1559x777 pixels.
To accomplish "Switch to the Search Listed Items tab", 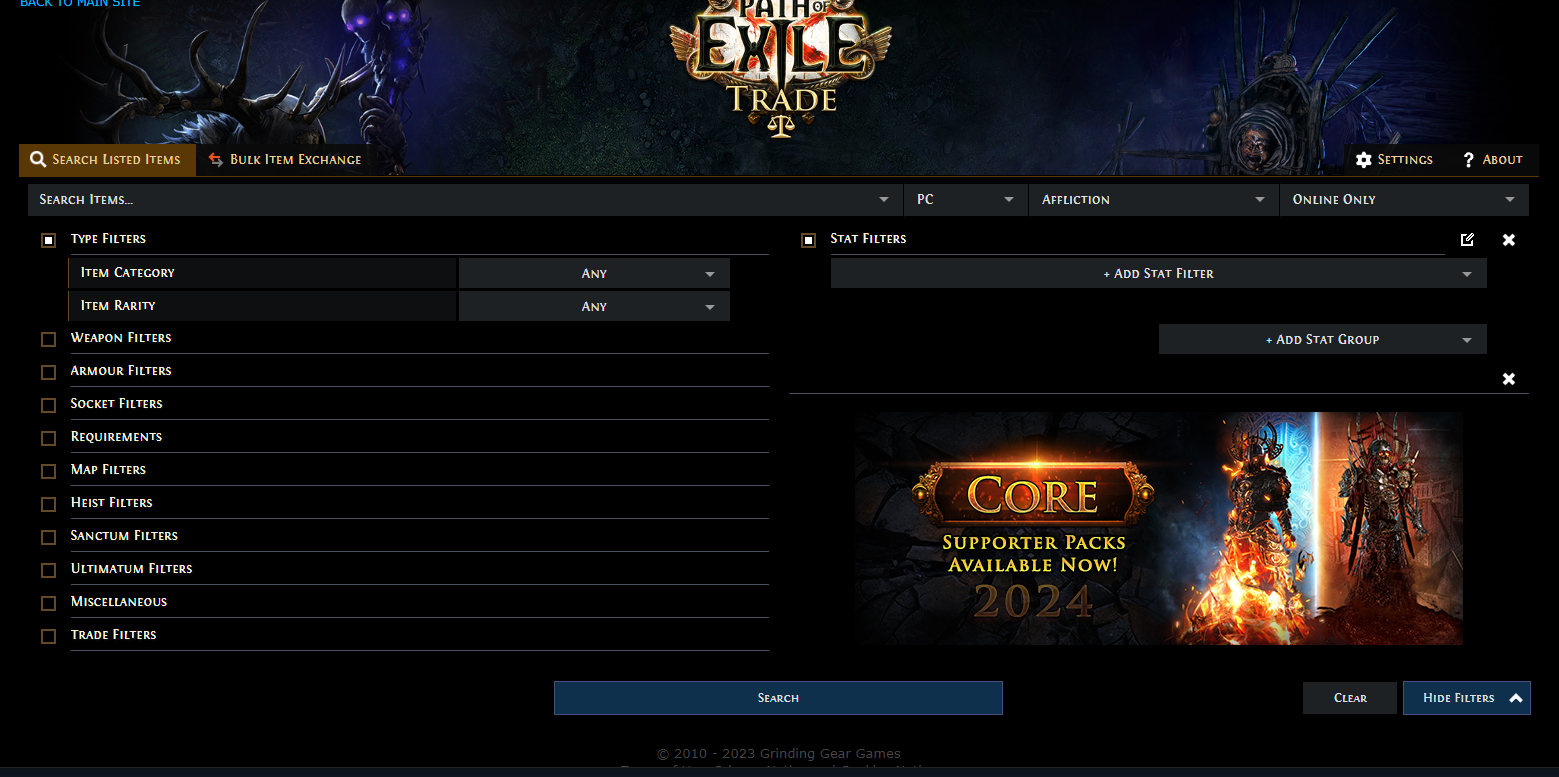I will coord(107,160).
